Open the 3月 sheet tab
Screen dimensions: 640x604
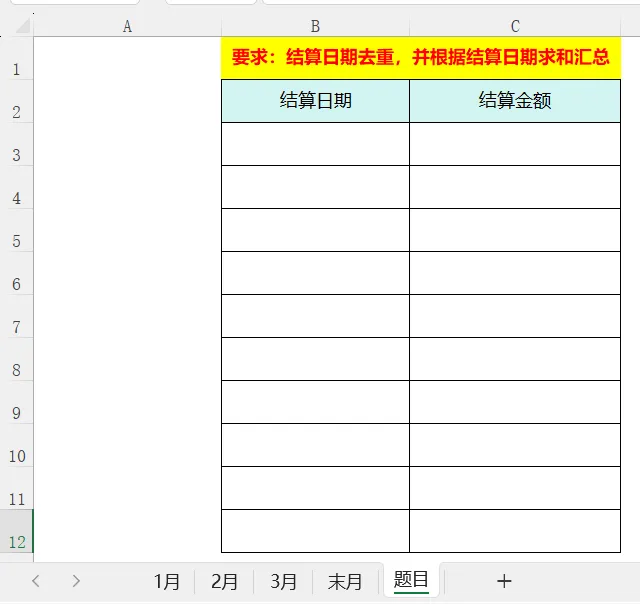click(283, 582)
